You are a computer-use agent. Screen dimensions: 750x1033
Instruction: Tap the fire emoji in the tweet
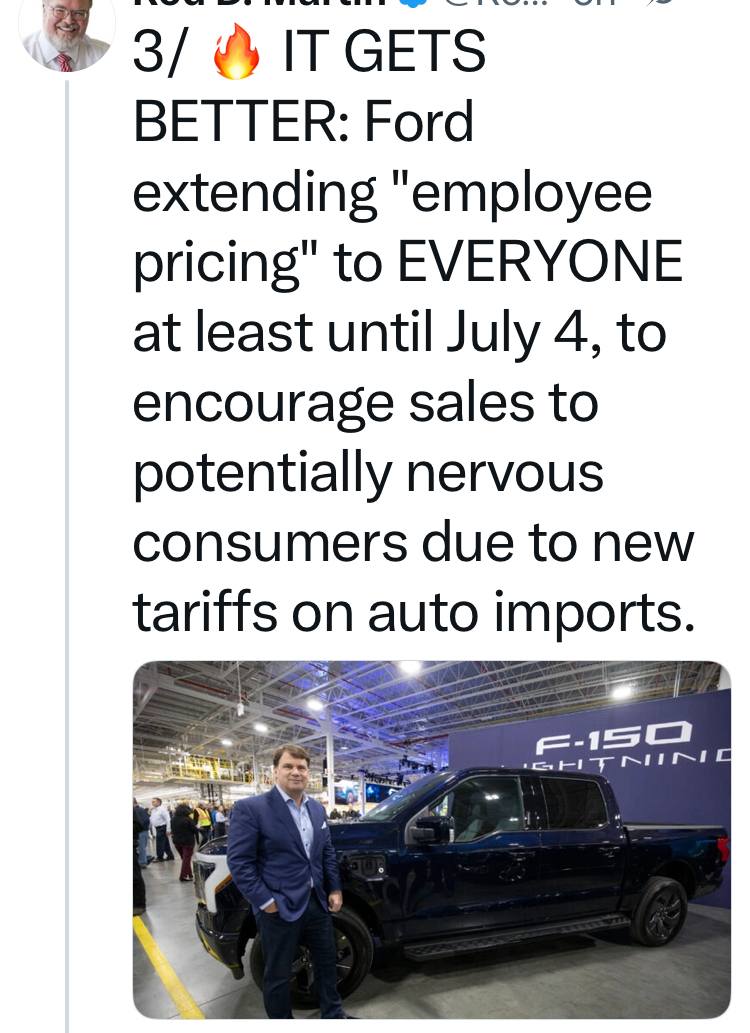236,53
